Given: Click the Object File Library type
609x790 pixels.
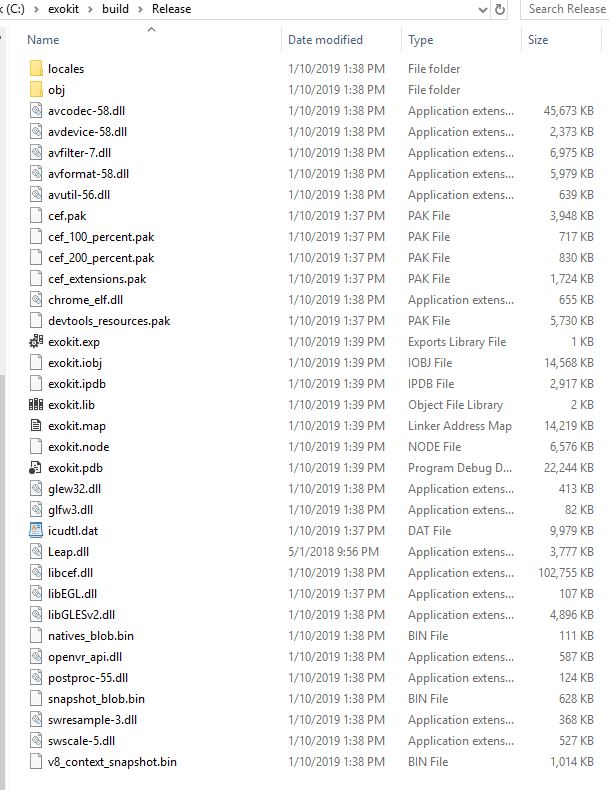Looking at the screenshot, I should click(455, 405).
